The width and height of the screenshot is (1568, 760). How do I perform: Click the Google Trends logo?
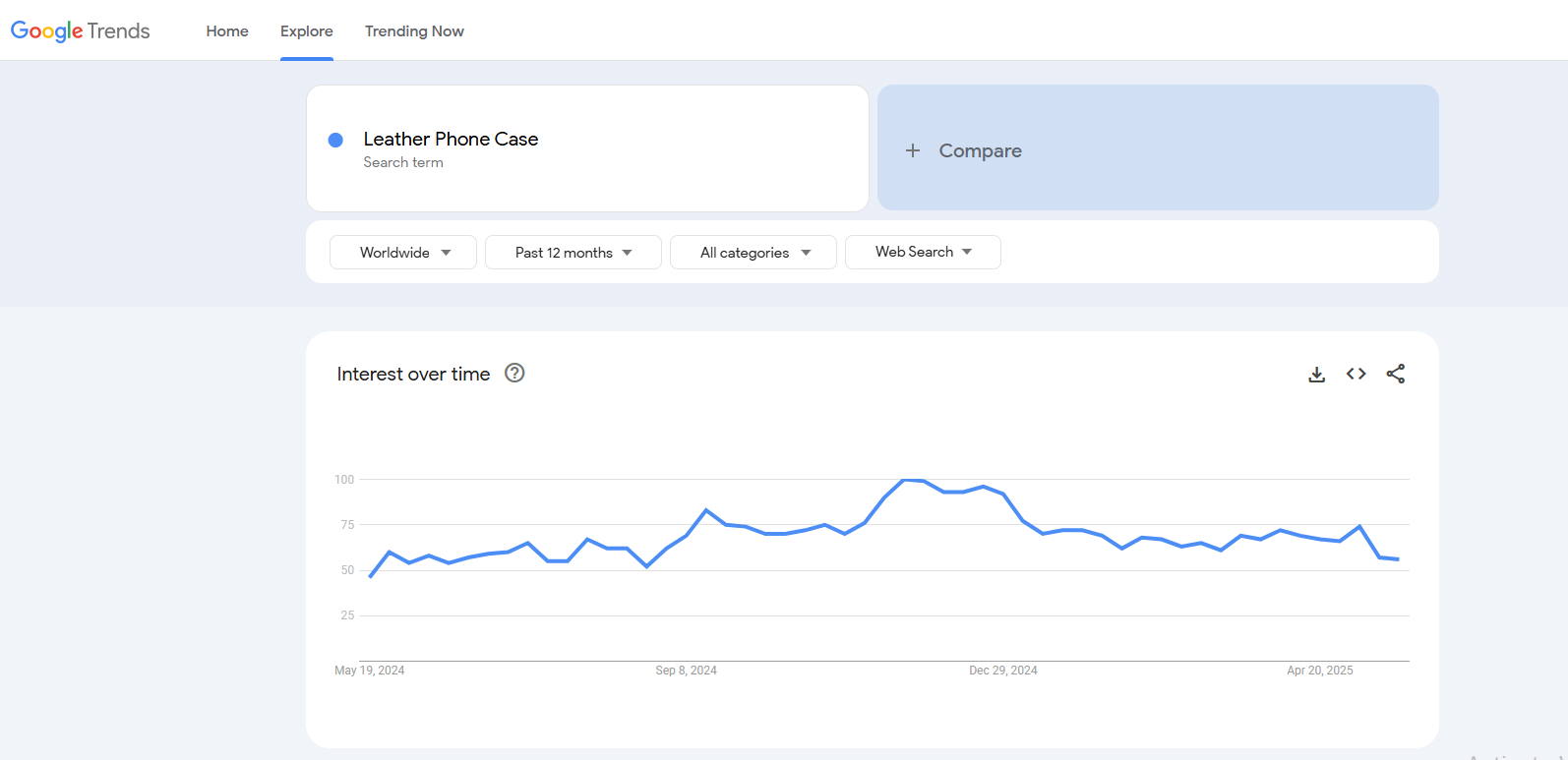(x=81, y=31)
